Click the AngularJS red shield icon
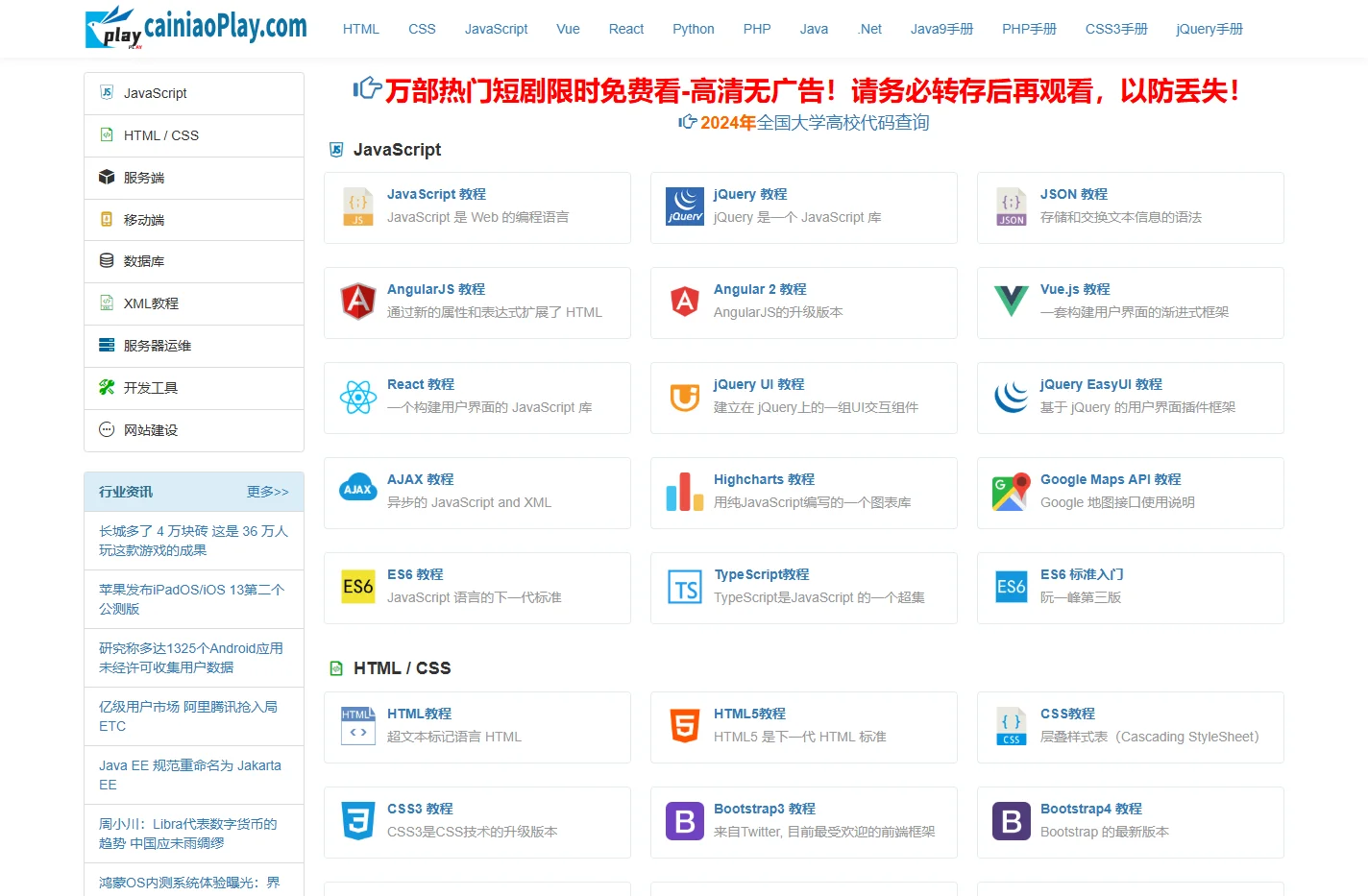 pyautogui.click(x=358, y=302)
